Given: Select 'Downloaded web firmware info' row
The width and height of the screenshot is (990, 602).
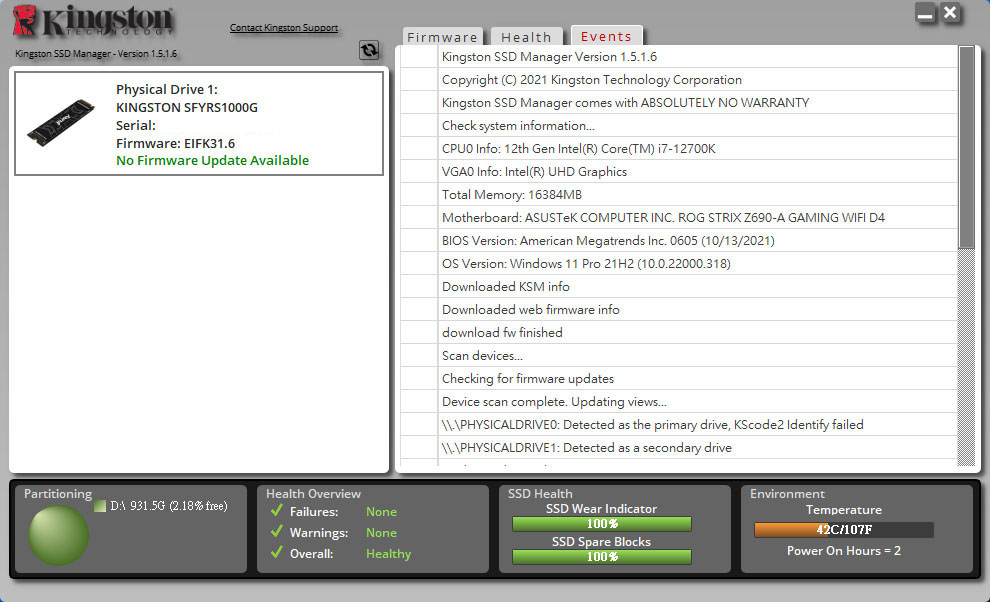Looking at the screenshot, I should [x=679, y=310].
